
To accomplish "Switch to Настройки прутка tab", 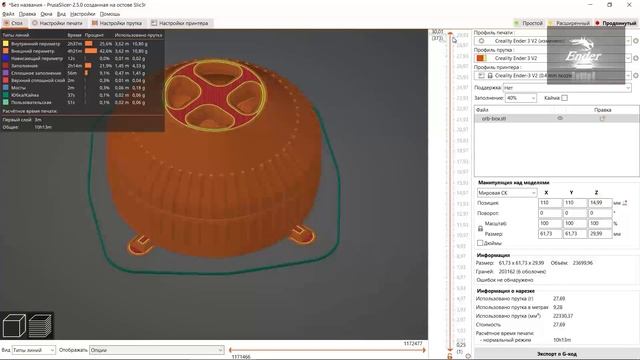I will point(117,23).
